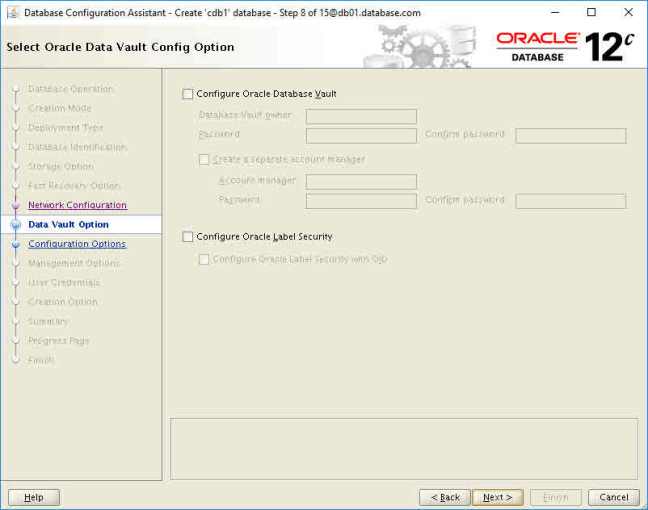
Task: Select the Data Vault Option step
Action: click(x=68, y=225)
